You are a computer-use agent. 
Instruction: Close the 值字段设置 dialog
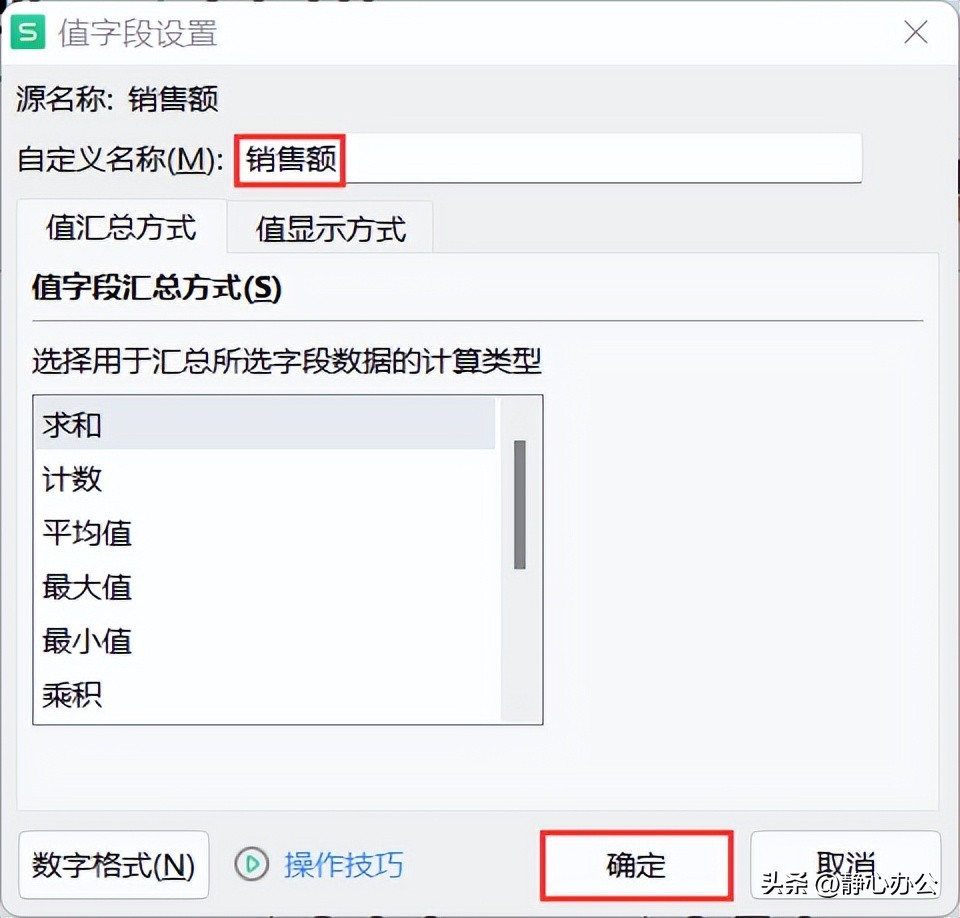click(915, 32)
